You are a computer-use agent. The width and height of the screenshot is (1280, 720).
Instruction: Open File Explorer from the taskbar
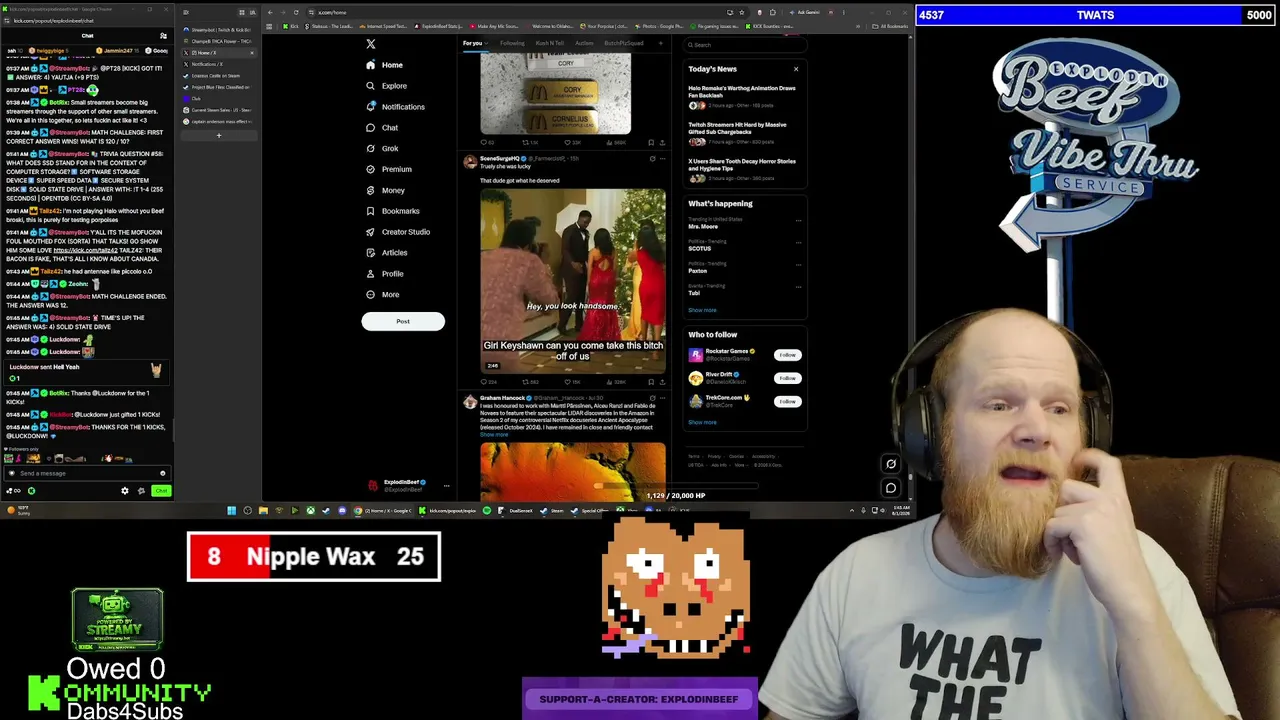[263, 511]
